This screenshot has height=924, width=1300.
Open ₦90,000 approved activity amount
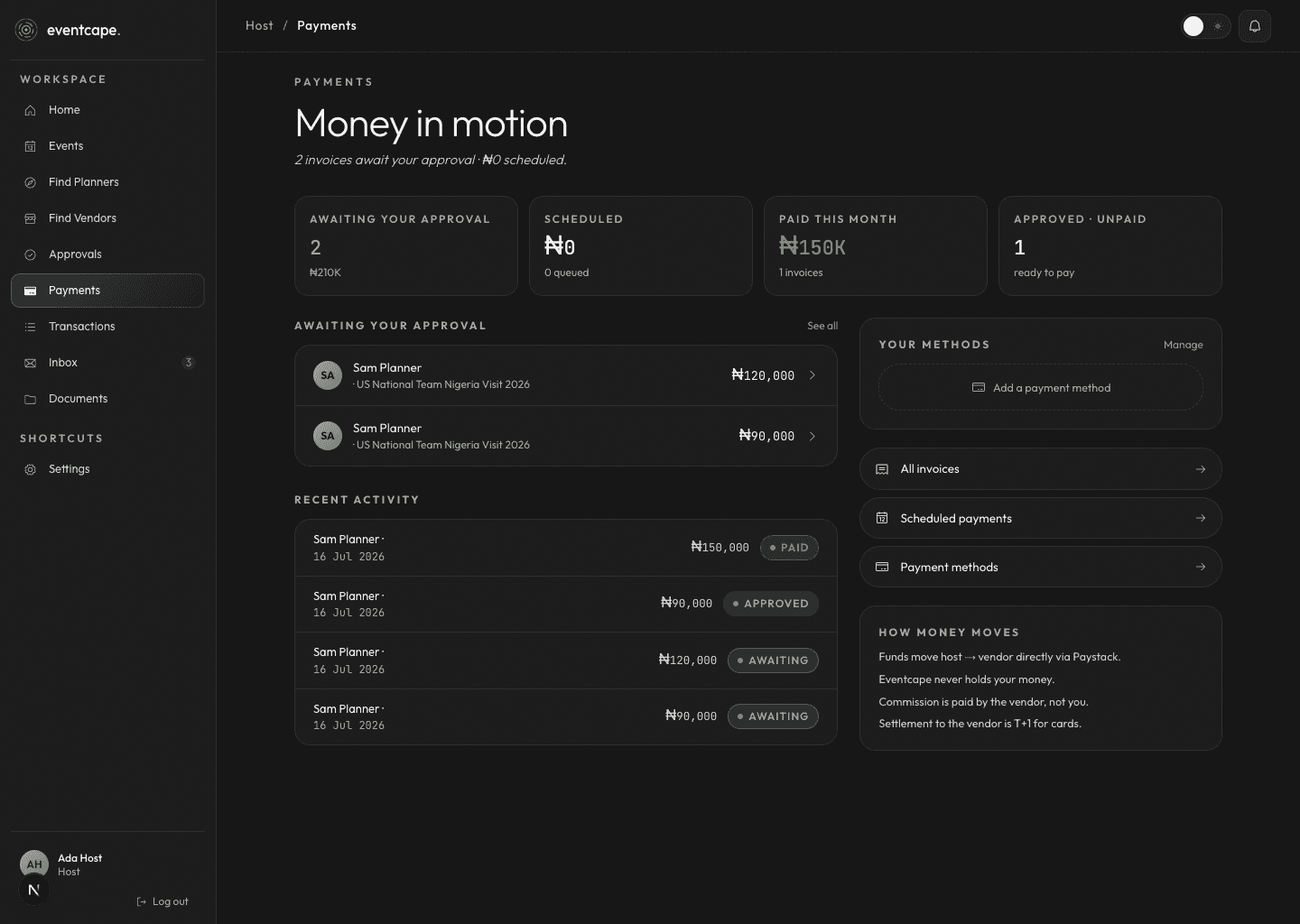[686, 604]
